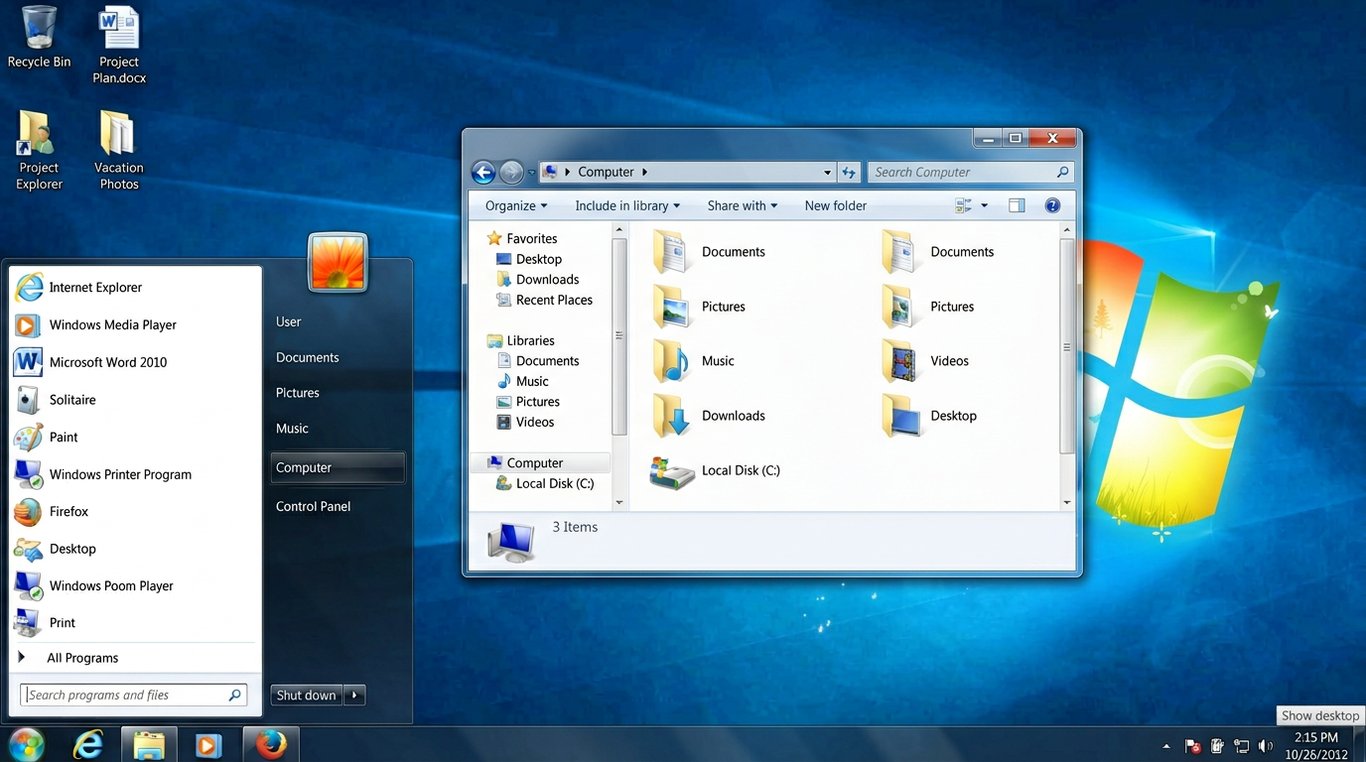This screenshot has height=762, width=1366.
Task: Expand All Programs in the Start menu
Action: (82, 657)
